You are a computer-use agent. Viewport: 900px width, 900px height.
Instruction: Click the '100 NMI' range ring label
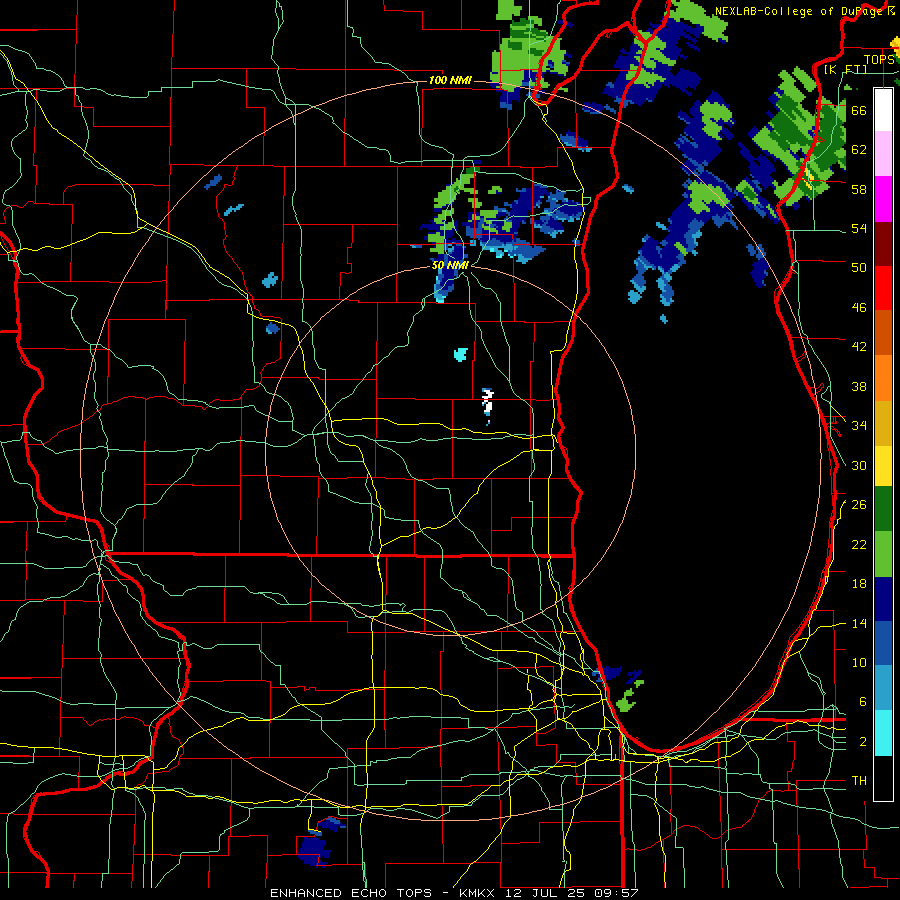pos(450,80)
